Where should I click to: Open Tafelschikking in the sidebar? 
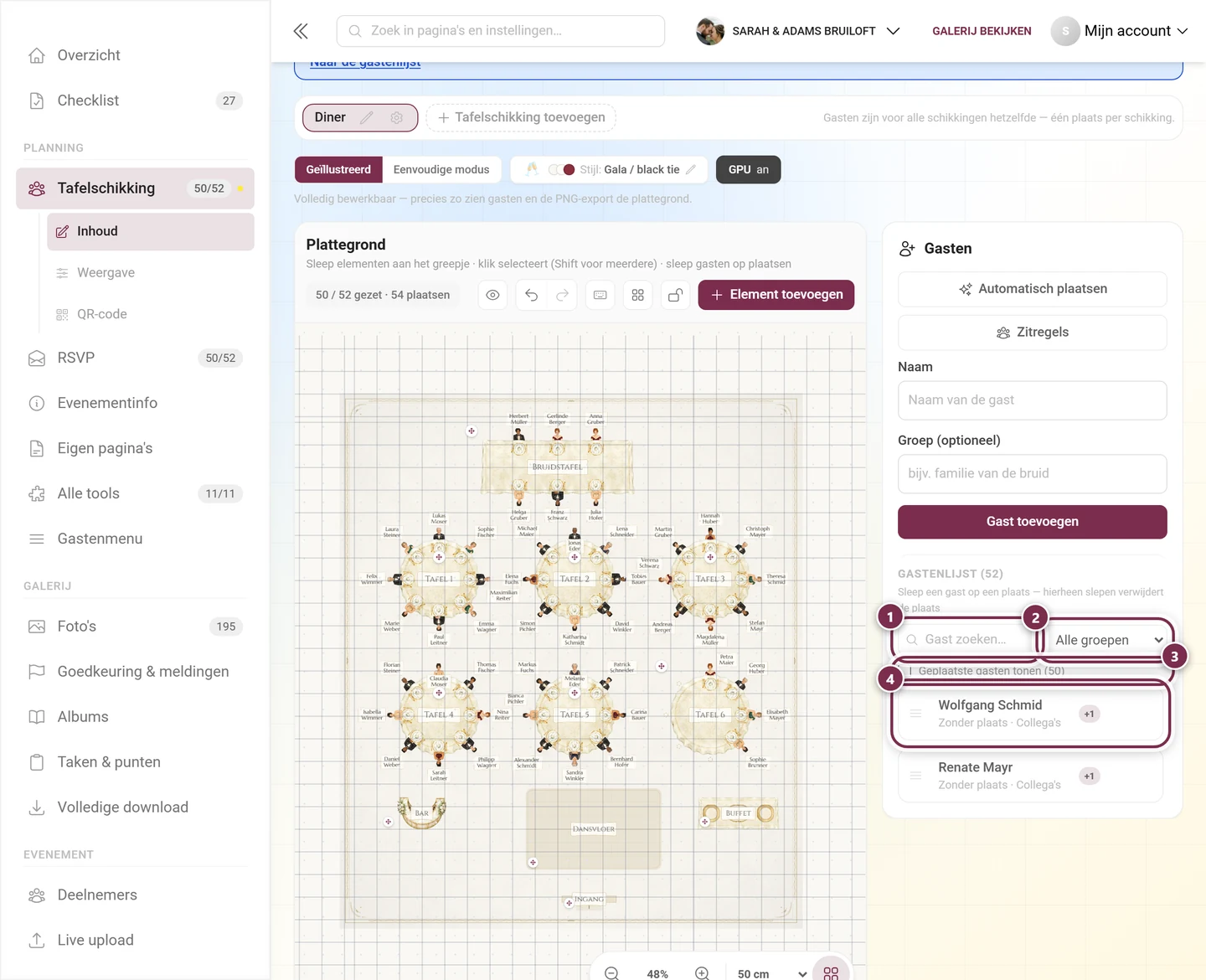tap(135, 188)
